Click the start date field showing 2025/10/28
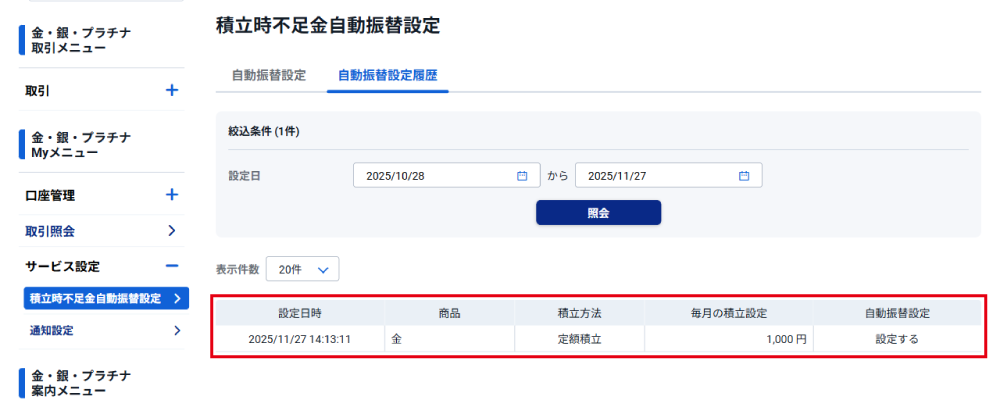 click(x=435, y=176)
